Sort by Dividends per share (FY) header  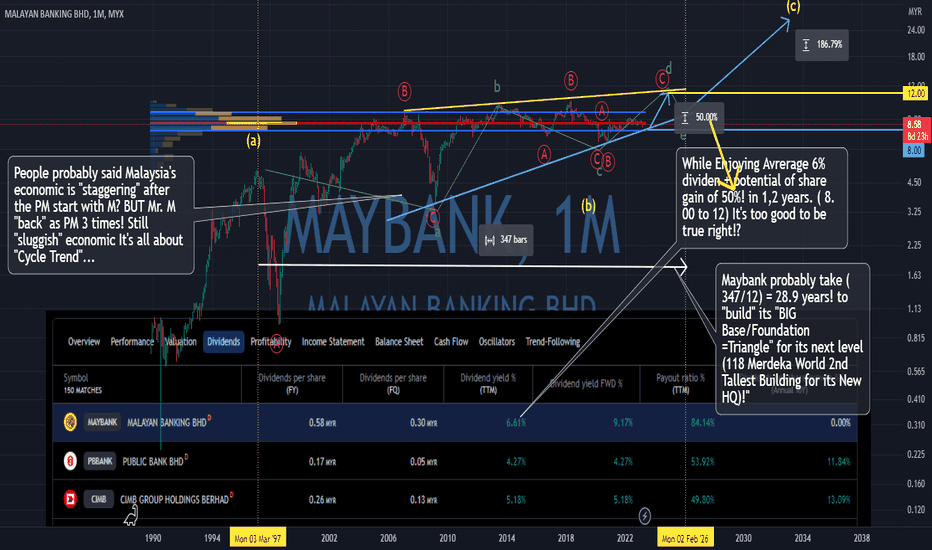point(292,384)
